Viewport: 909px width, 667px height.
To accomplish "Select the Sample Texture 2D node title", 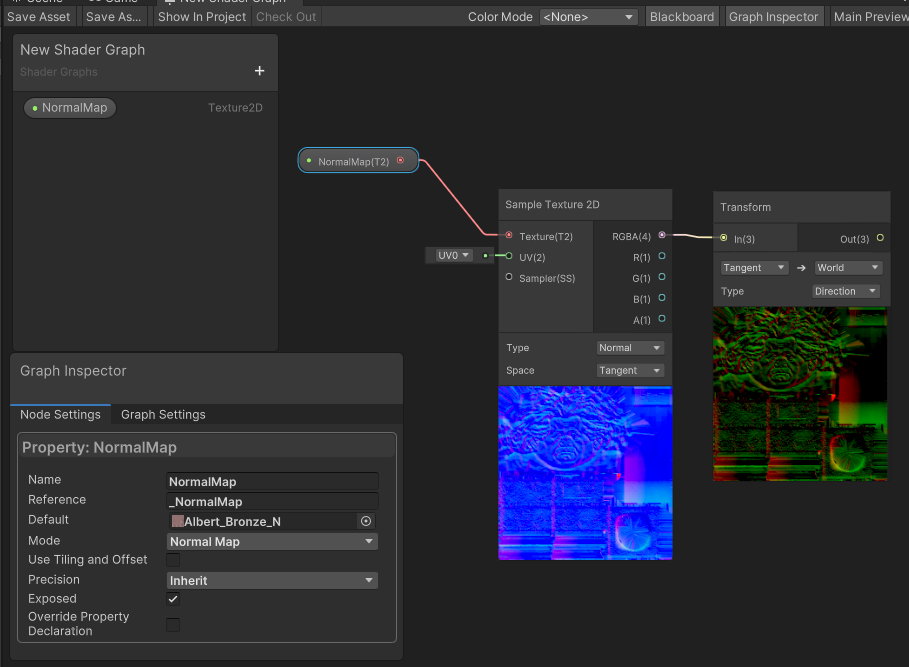I will point(552,205).
